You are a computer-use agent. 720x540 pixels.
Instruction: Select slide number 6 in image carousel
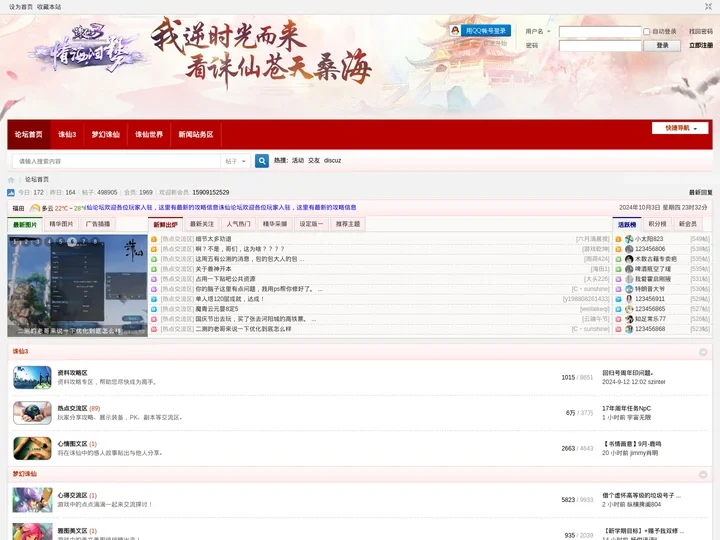click(72, 241)
